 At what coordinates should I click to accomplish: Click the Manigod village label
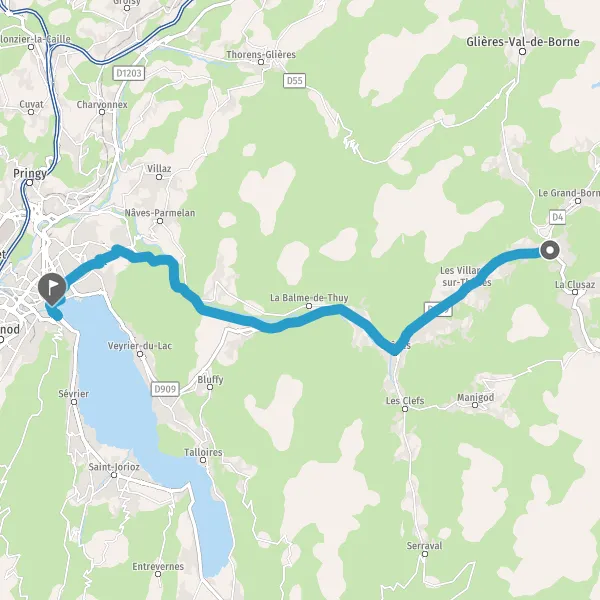pyautogui.click(x=475, y=398)
